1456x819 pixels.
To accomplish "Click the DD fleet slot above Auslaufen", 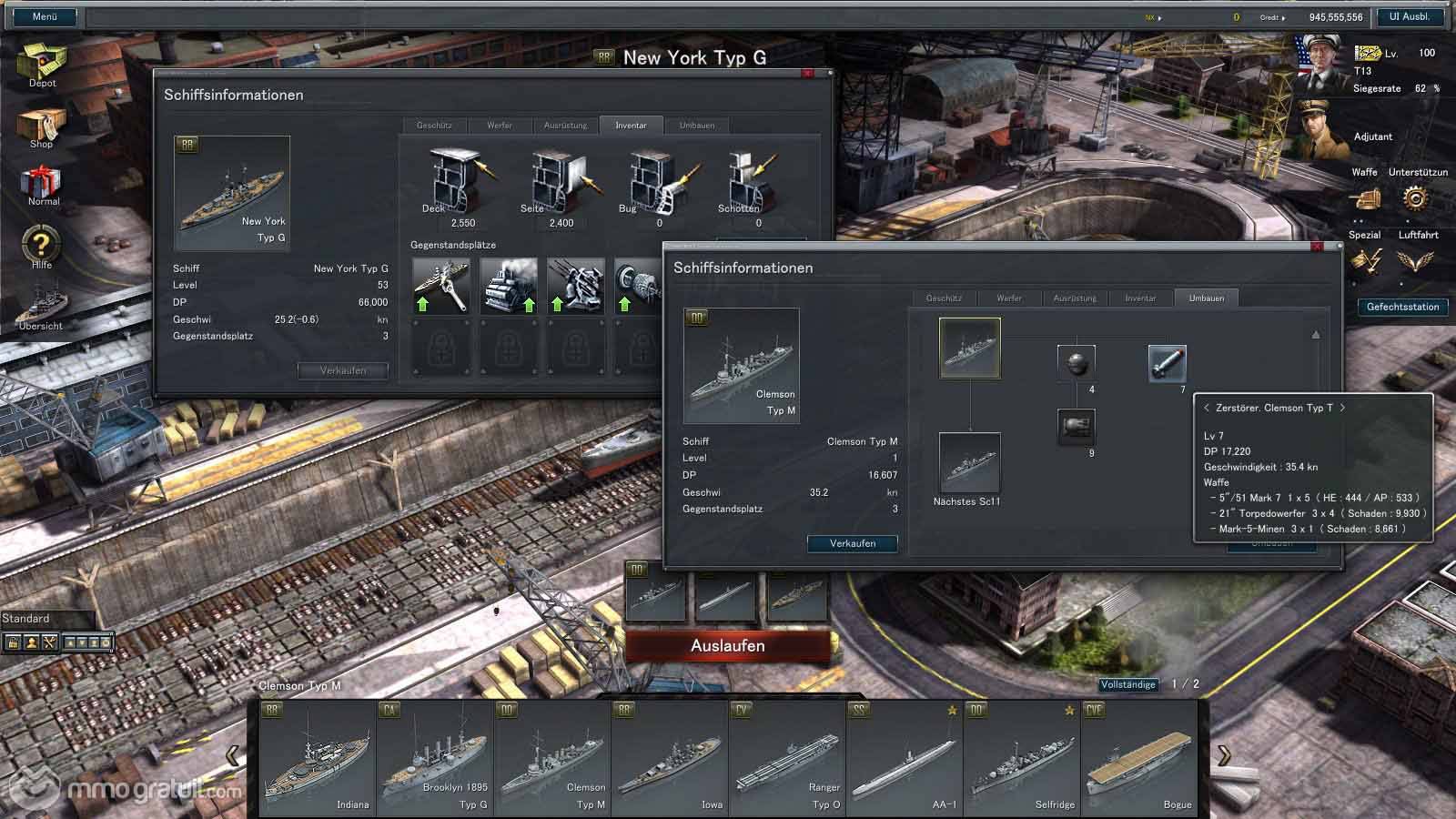I will [655, 591].
